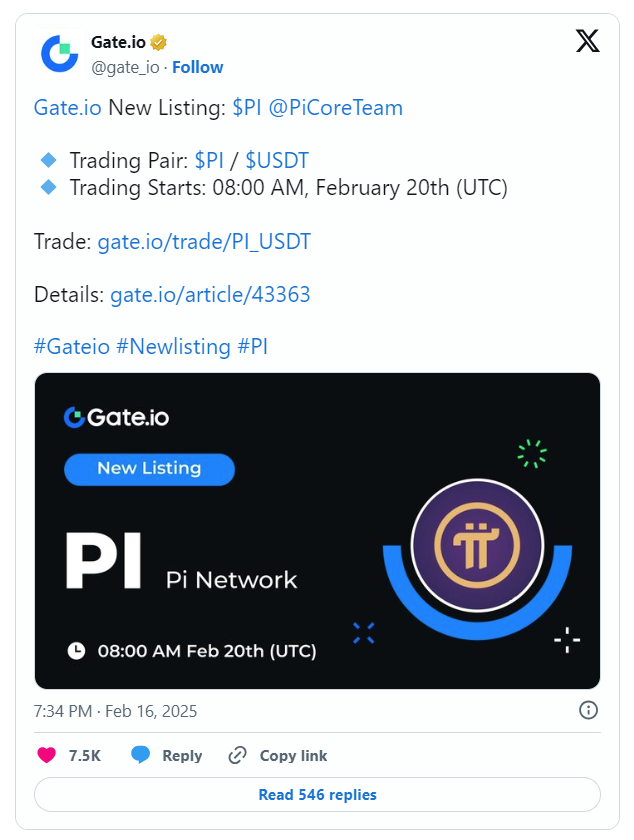Screen dimensions: 634x840
Task: Open the info circle icon near the timestamp
Action: click(589, 710)
